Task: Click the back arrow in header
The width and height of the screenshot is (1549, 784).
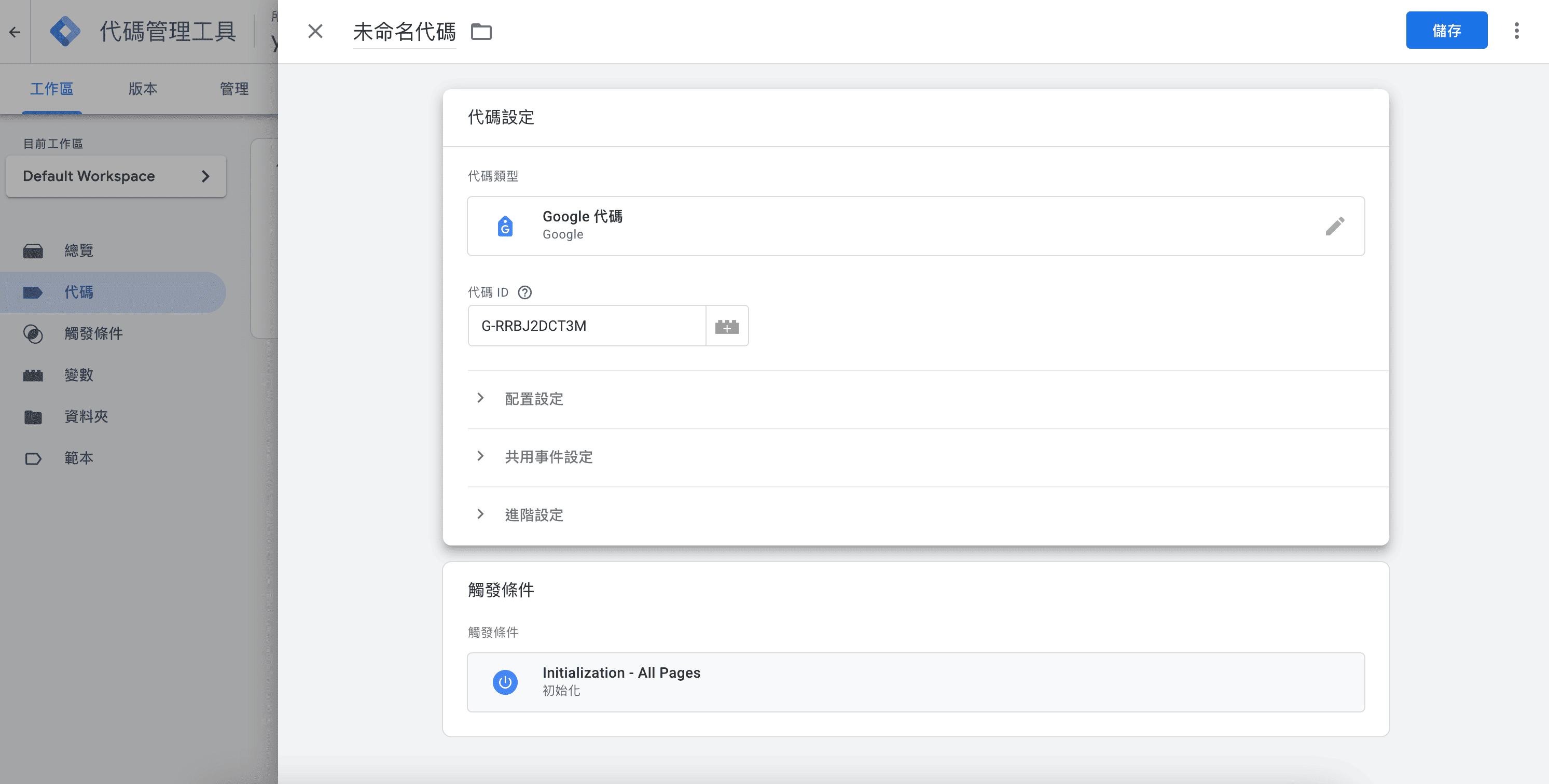Action: tap(15, 32)
